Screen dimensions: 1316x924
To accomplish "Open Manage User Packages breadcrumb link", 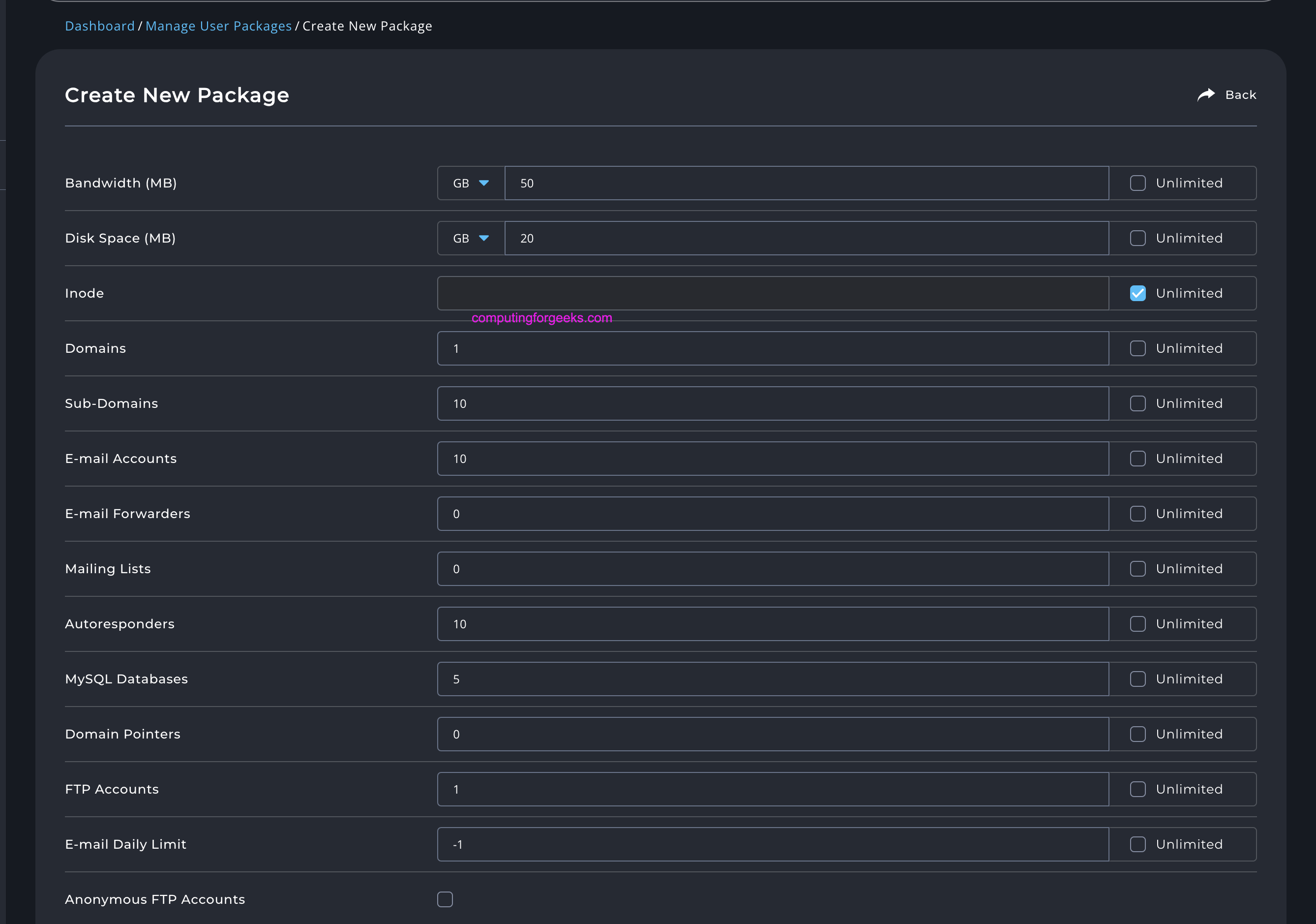I will tap(218, 26).
